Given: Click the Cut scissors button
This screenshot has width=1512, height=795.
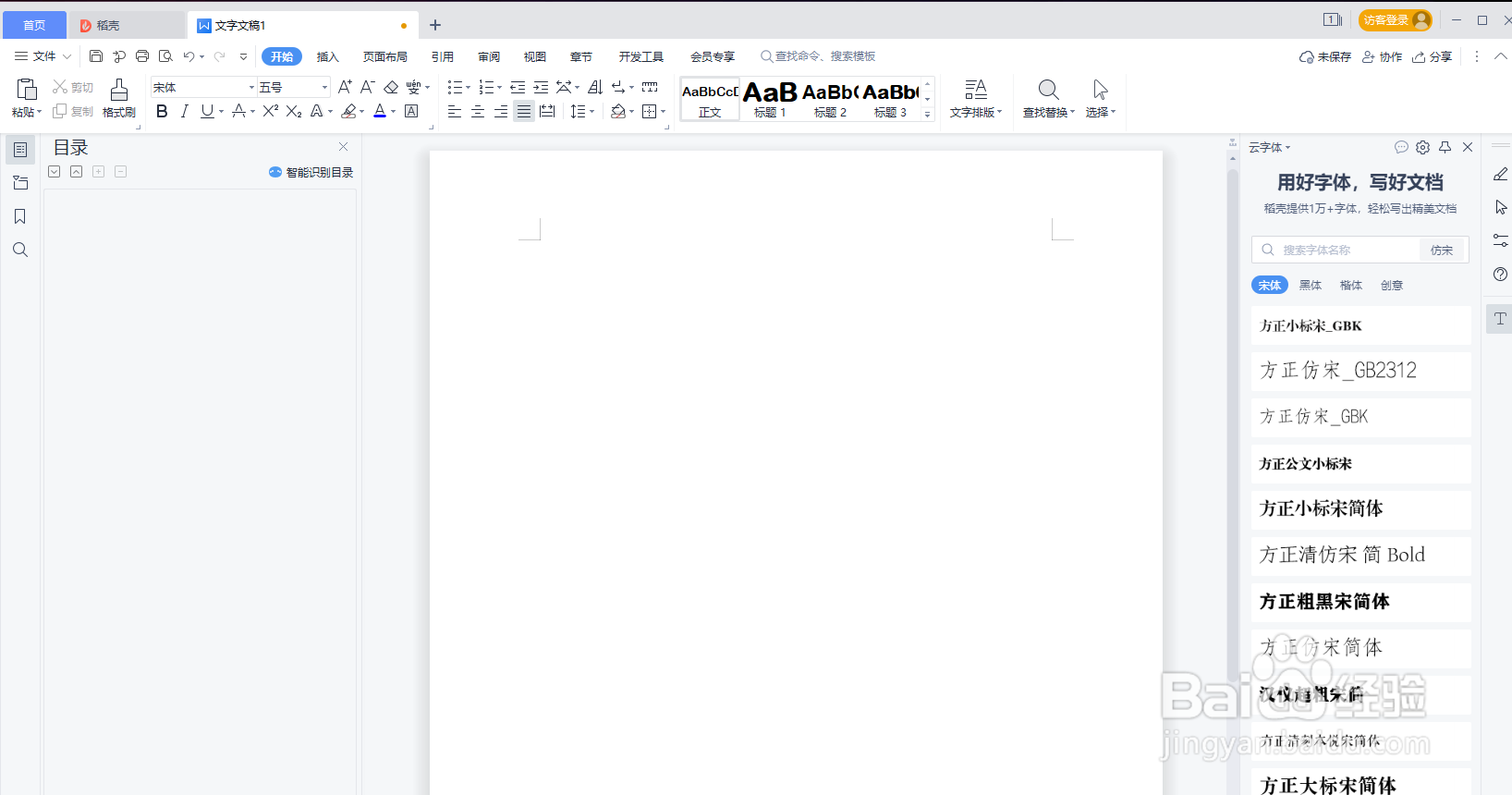Looking at the screenshot, I should [73, 87].
